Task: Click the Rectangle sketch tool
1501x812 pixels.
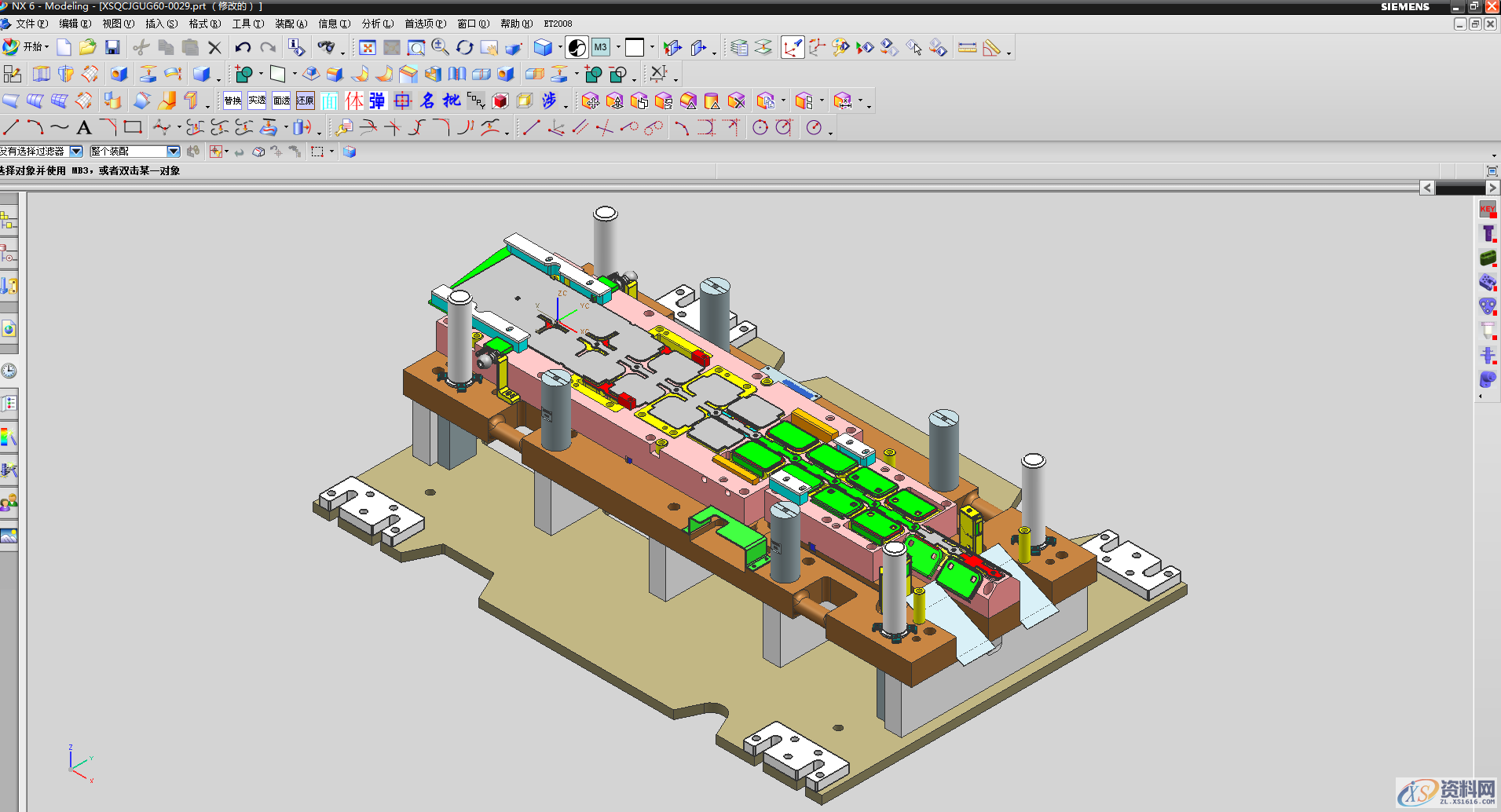Action: click(x=133, y=127)
